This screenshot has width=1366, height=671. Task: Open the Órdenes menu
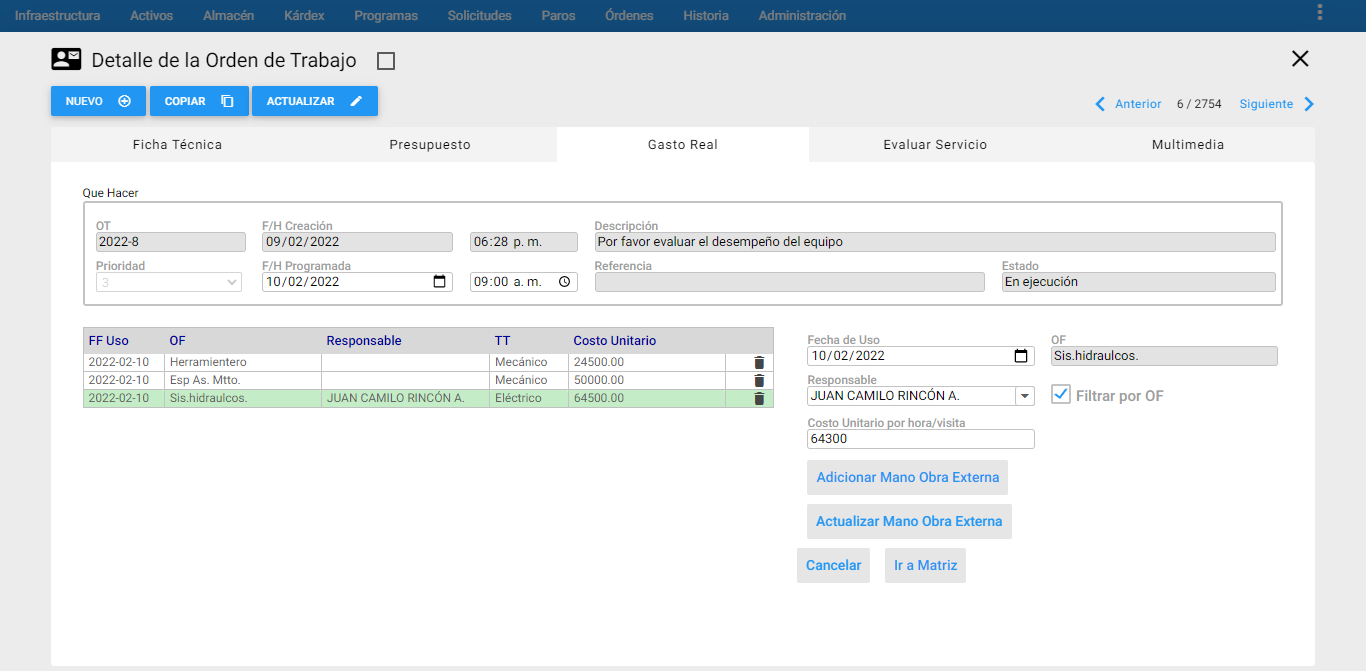pos(629,16)
